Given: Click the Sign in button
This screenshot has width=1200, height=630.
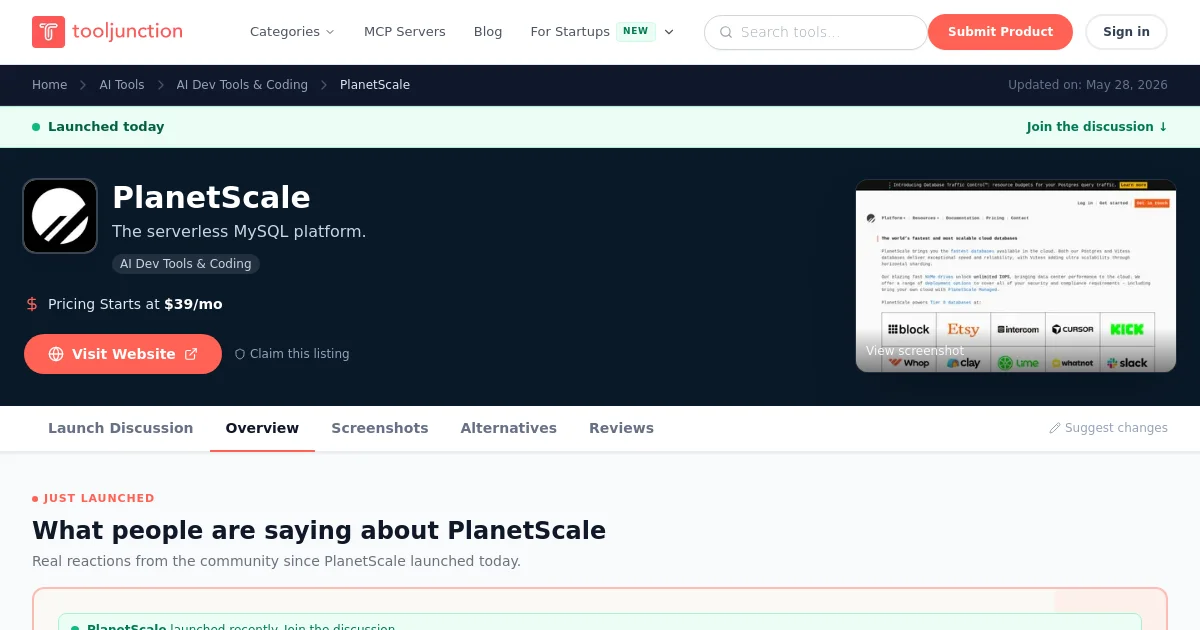Looking at the screenshot, I should click(x=1126, y=32).
